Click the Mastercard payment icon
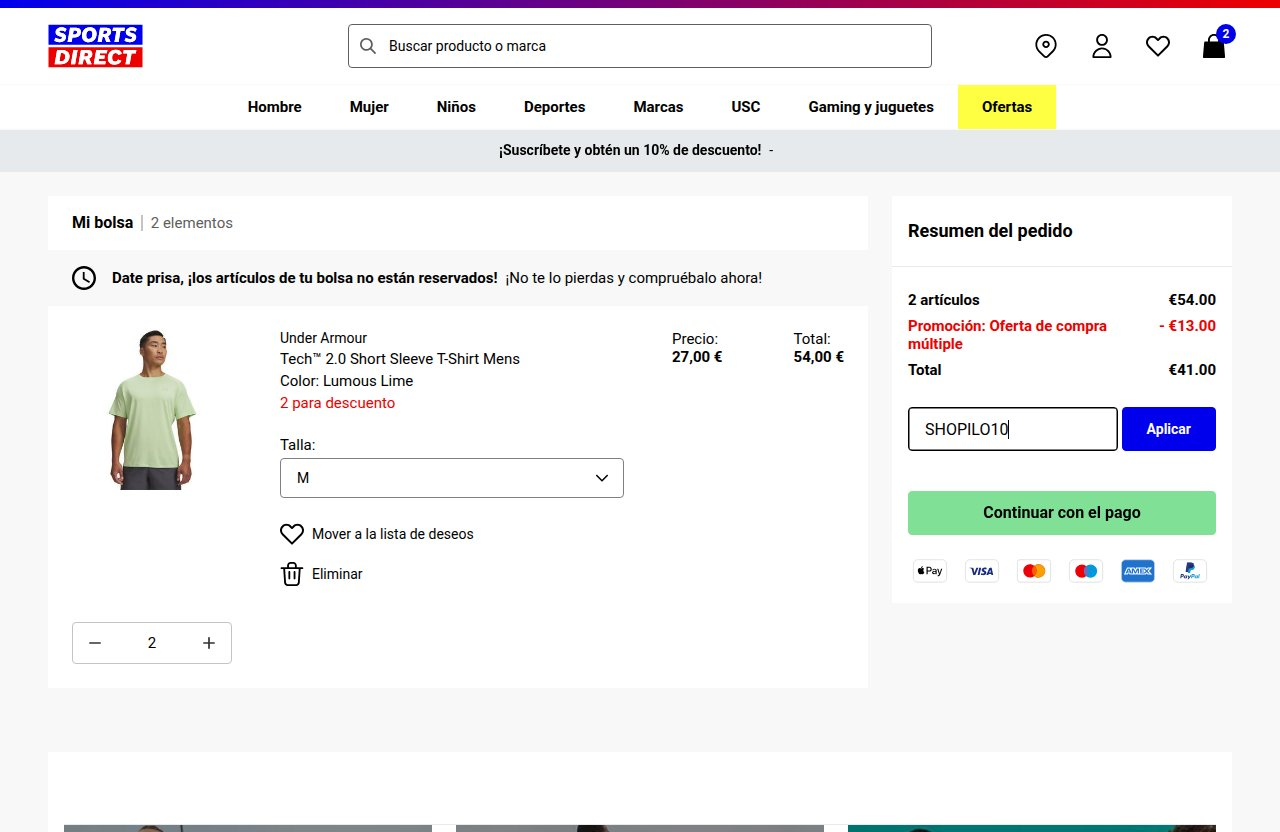 click(x=1034, y=571)
